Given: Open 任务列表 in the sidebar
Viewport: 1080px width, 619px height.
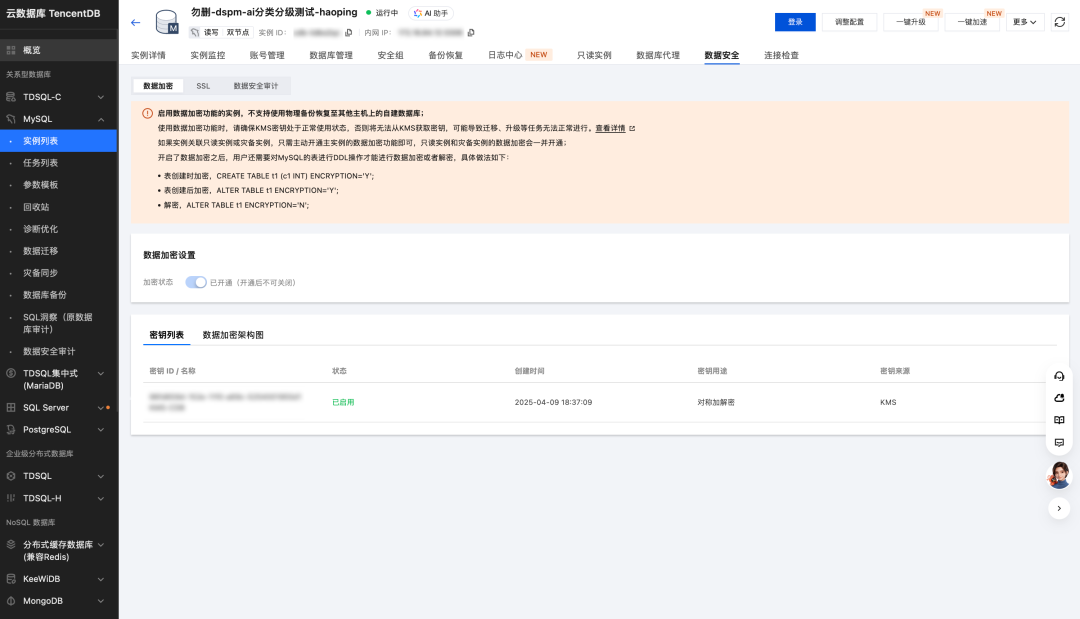Looking at the screenshot, I should pyautogui.click(x=41, y=163).
